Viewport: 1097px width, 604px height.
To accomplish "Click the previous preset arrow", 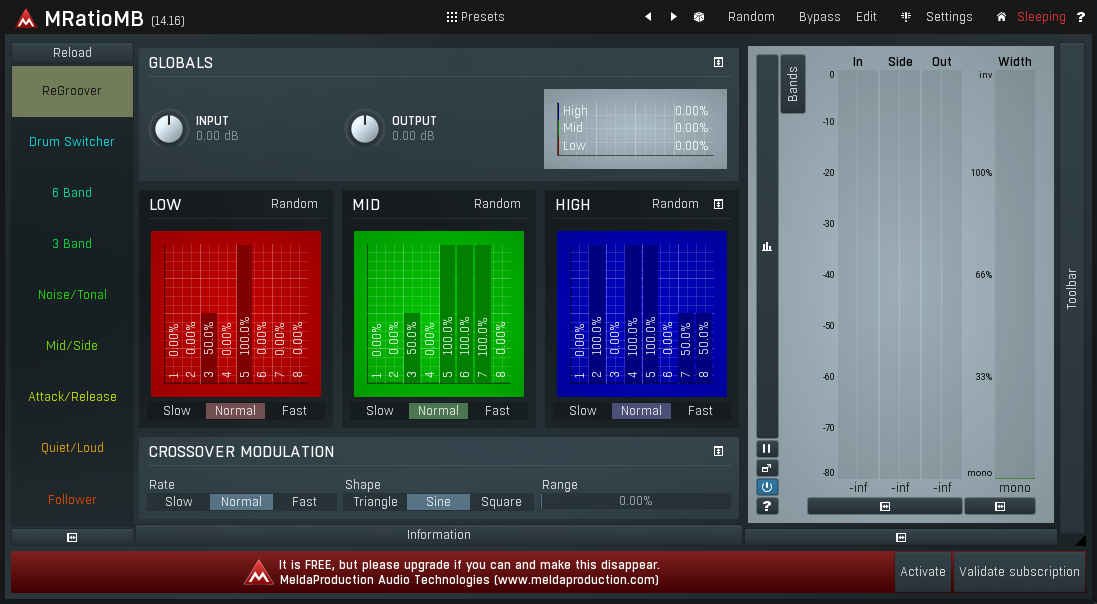I will coord(648,17).
